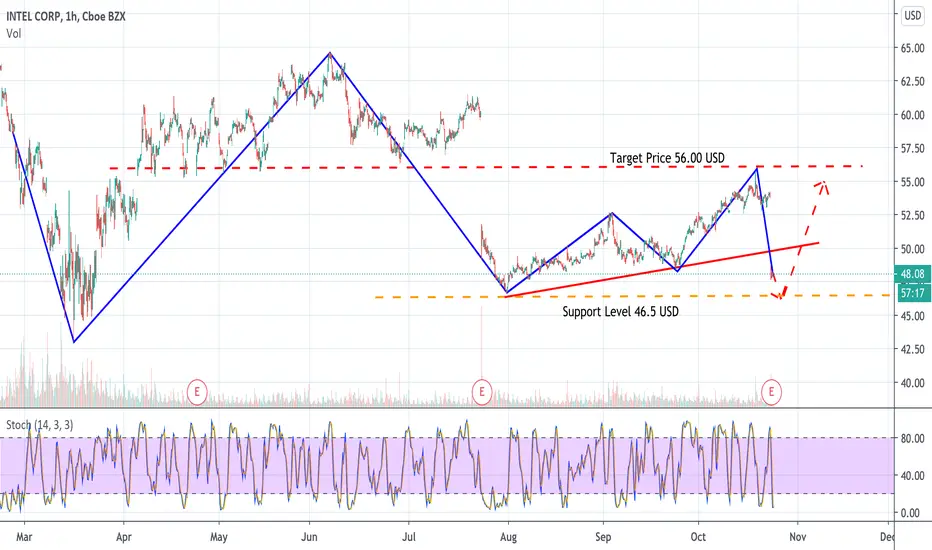Select the orange dashed support line
The width and height of the screenshot is (932, 550).
[632, 296]
